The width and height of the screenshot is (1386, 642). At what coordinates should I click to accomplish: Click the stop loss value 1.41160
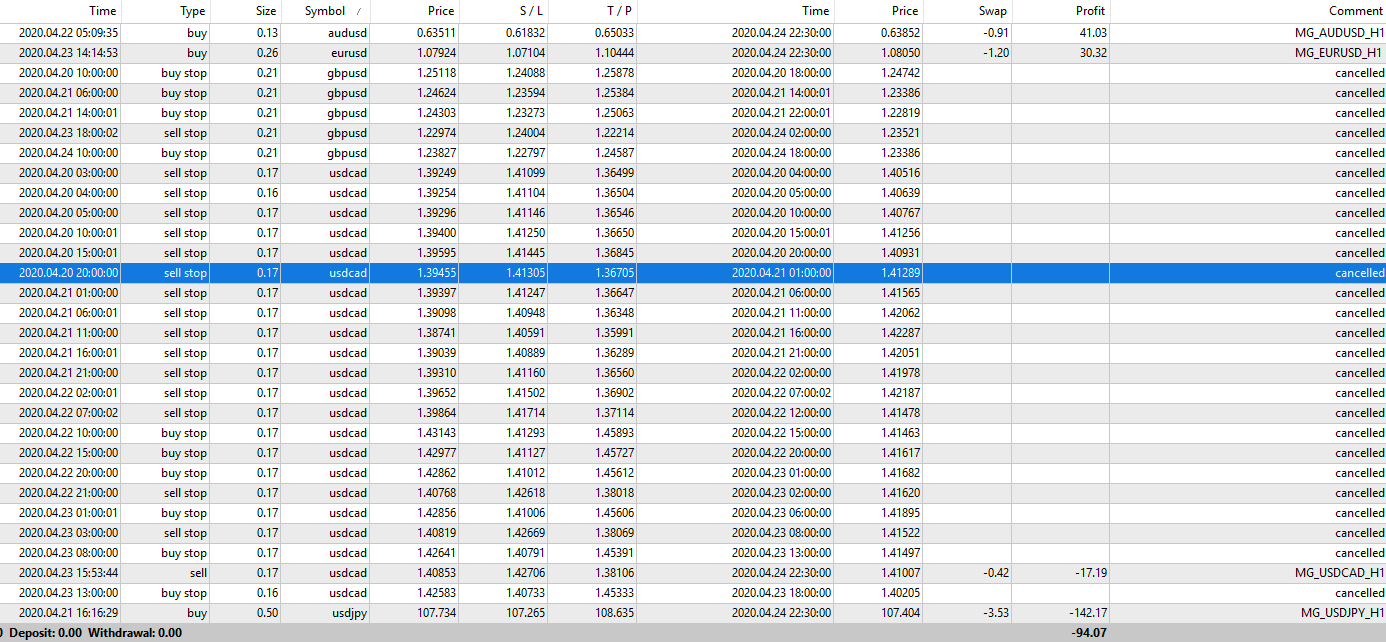[525, 373]
